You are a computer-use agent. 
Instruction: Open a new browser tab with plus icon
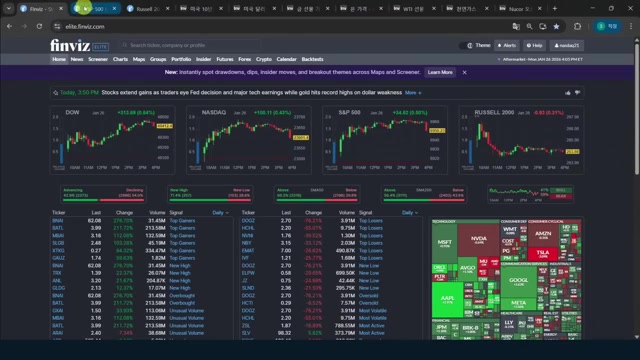[x=555, y=8]
